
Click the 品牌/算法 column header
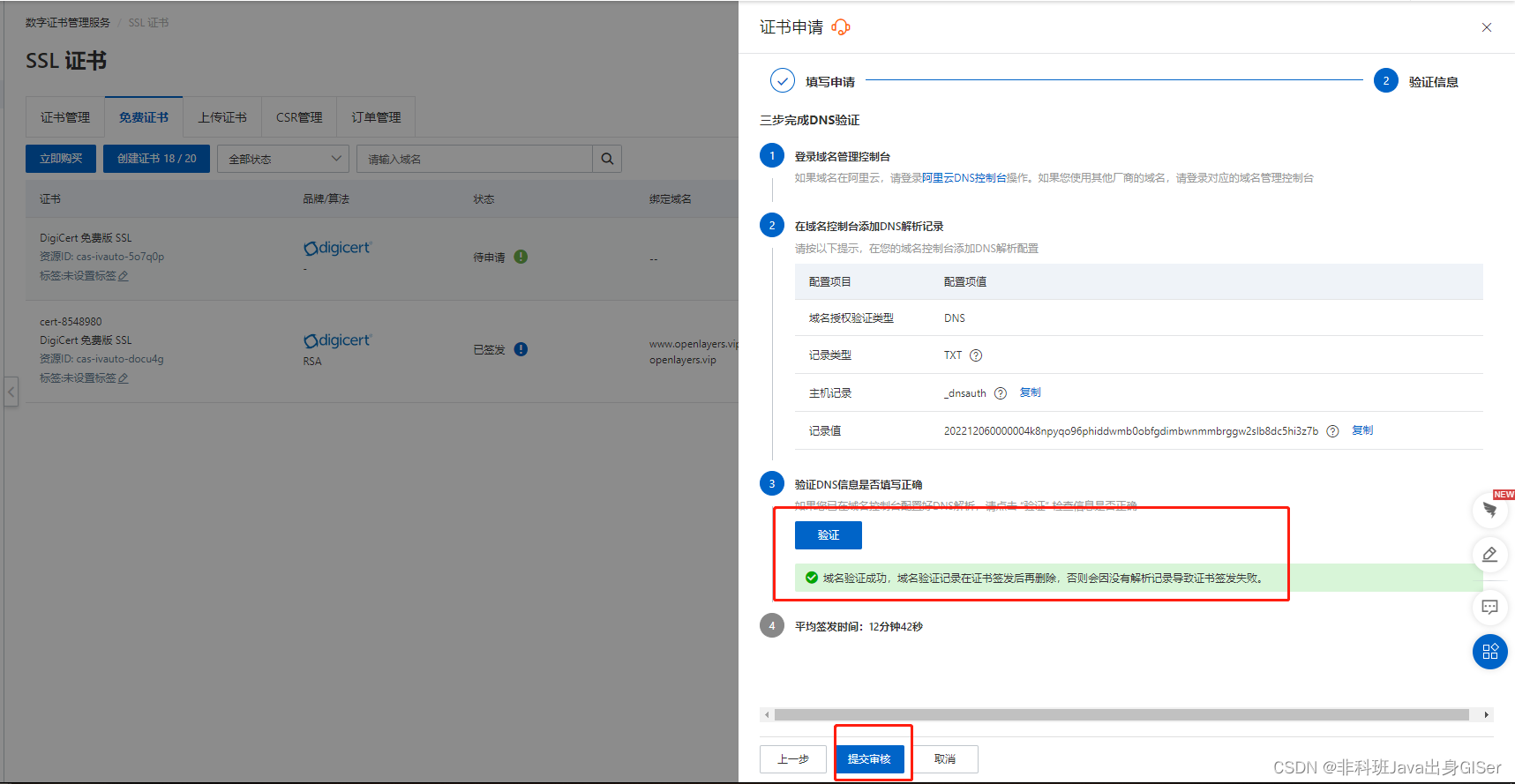coord(326,199)
